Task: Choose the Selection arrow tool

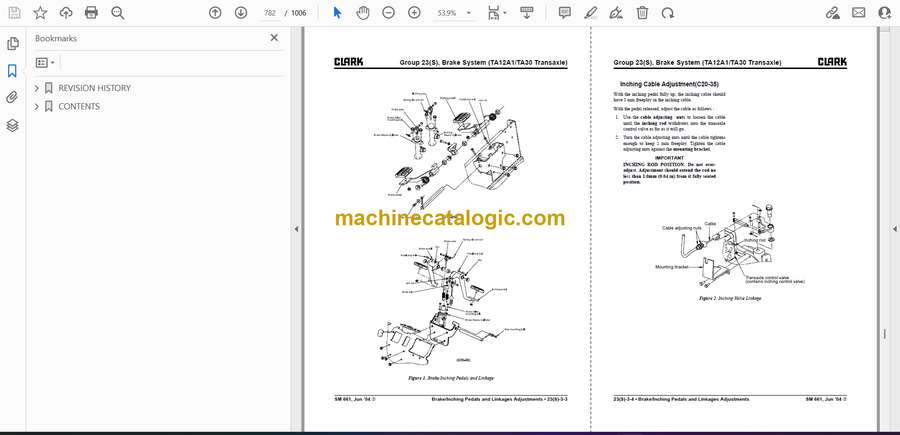Action: [338, 13]
